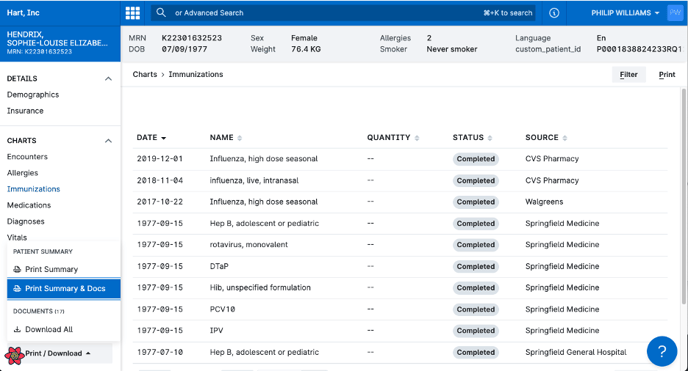Toggle Date column sort arrow

coord(164,138)
